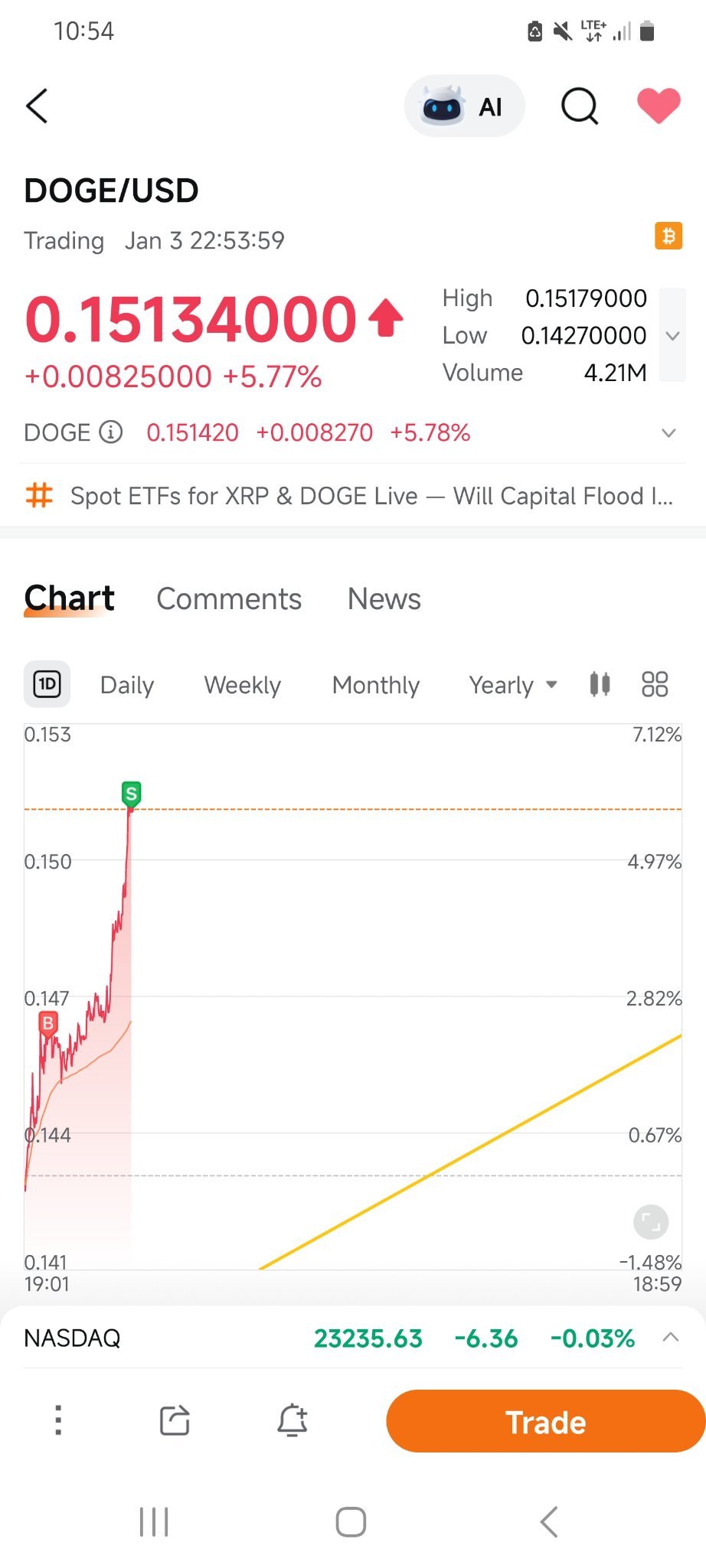Select the 1D chart period toggle
This screenshot has width=706, height=1568.
pos(47,683)
